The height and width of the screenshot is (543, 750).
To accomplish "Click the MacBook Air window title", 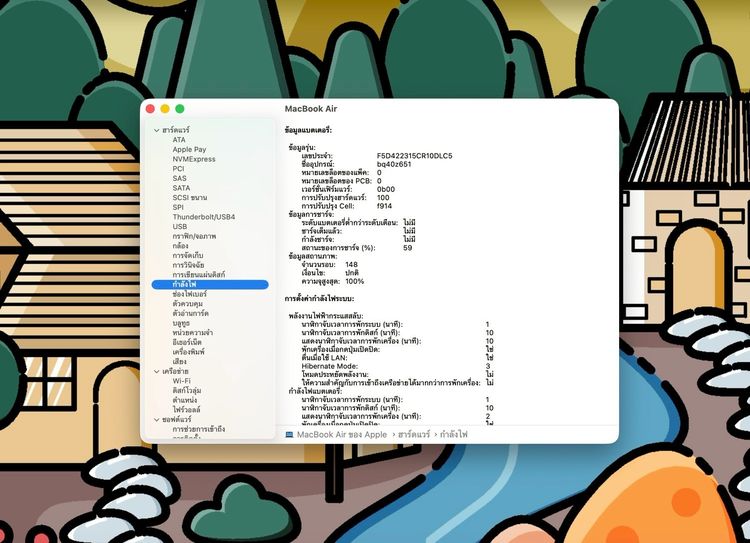I will pyautogui.click(x=311, y=109).
